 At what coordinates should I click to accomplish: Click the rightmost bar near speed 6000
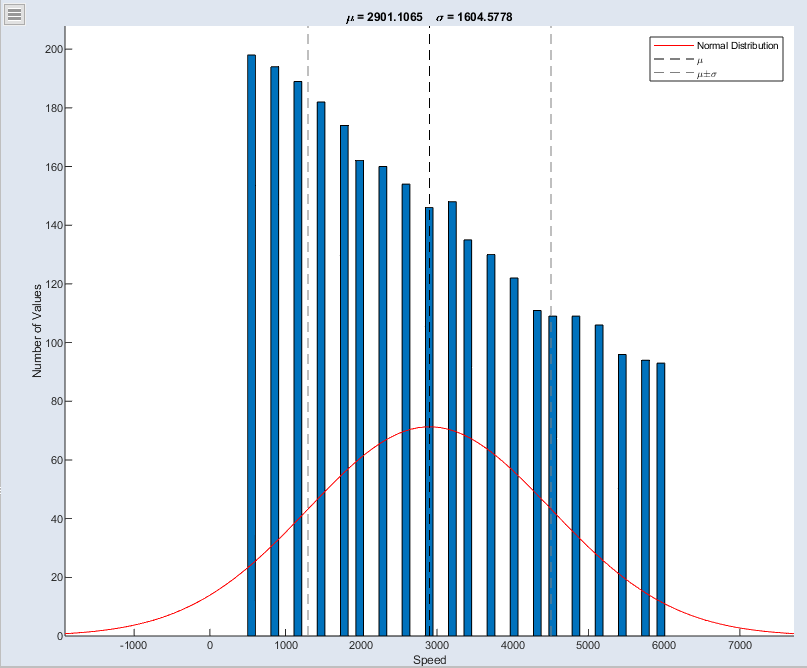tap(660, 500)
